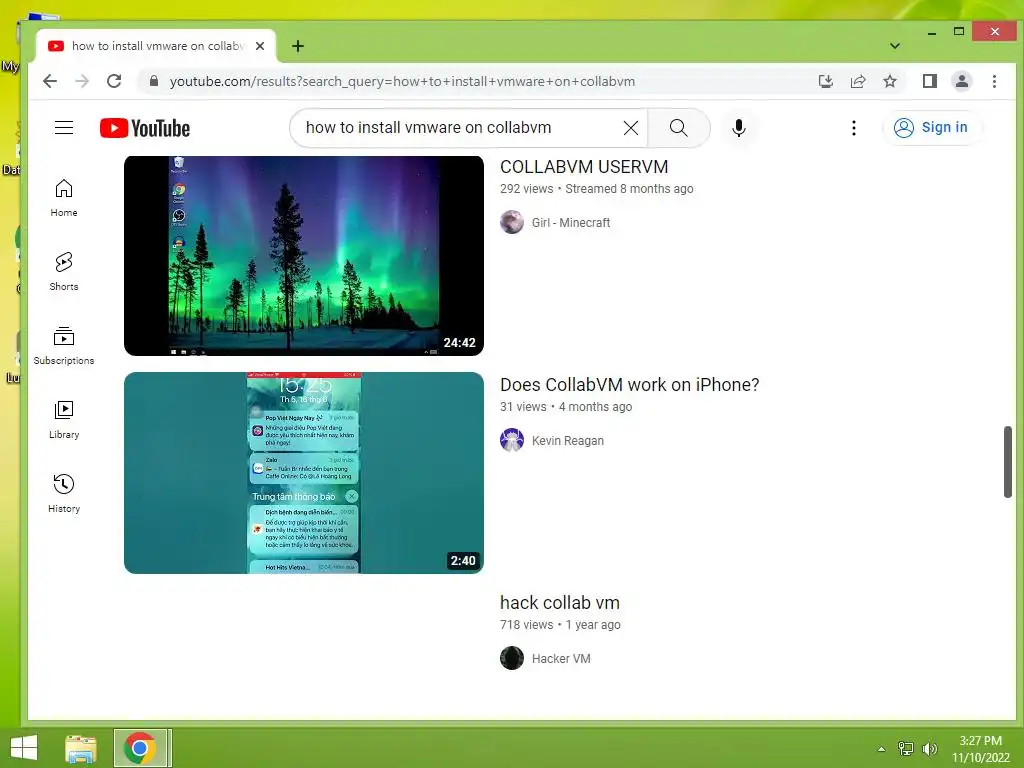Image resolution: width=1024 pixels, height=768 pixels.
Task: Open the Windows Start button
Action: pos(24,748)
